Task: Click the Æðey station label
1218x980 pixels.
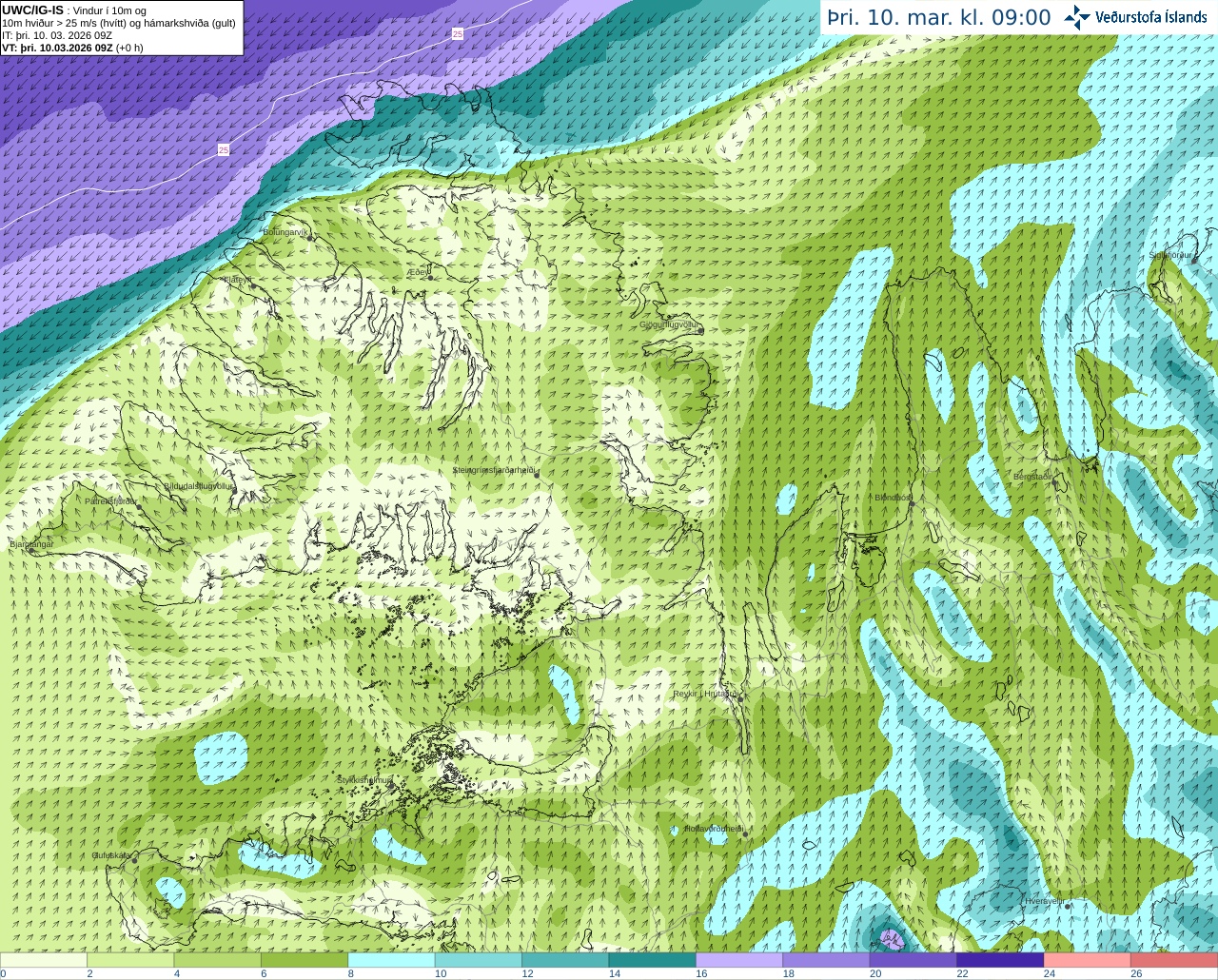Action: click(418, 272)
